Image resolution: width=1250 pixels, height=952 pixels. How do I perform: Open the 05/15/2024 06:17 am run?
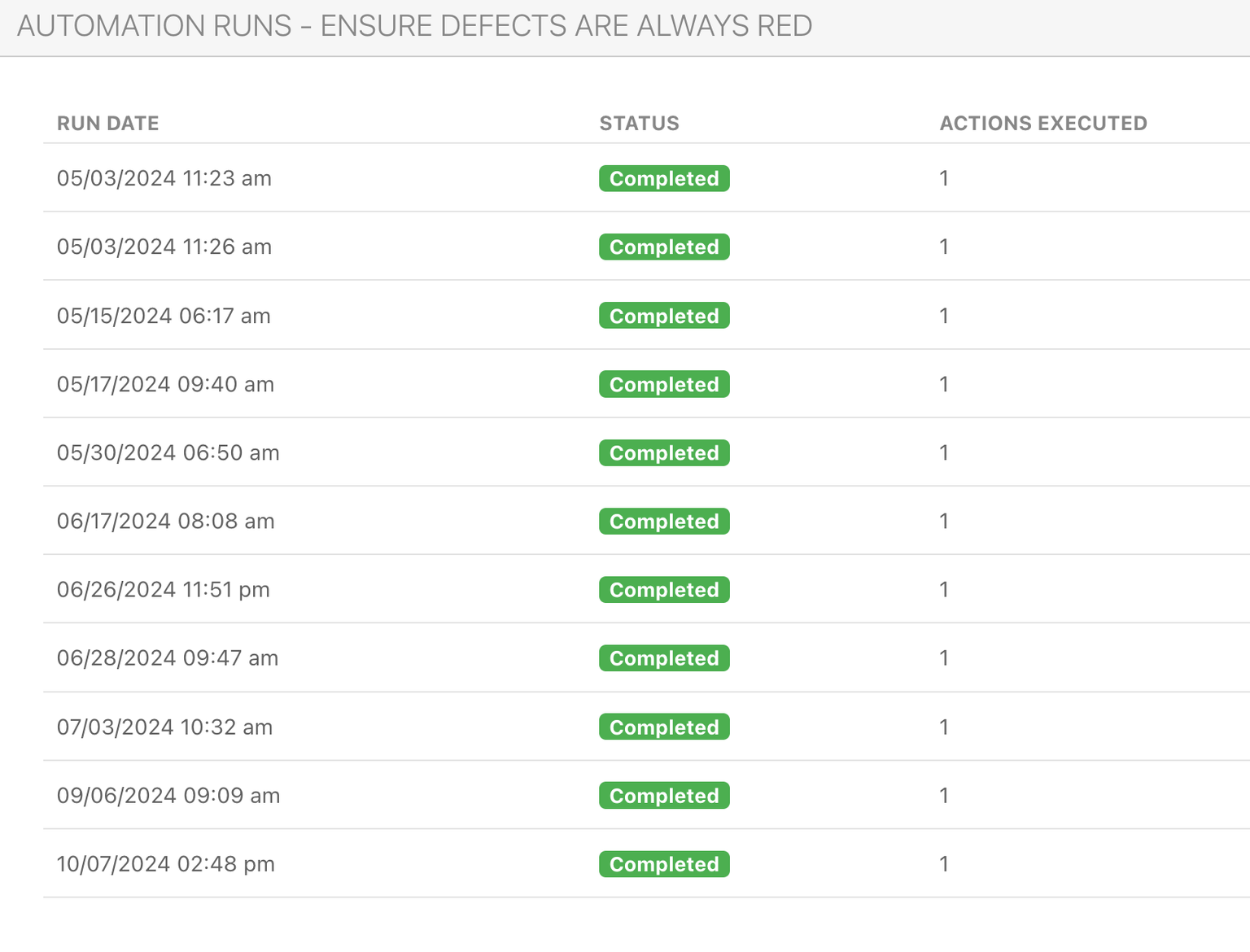click(x=164, y=316)
